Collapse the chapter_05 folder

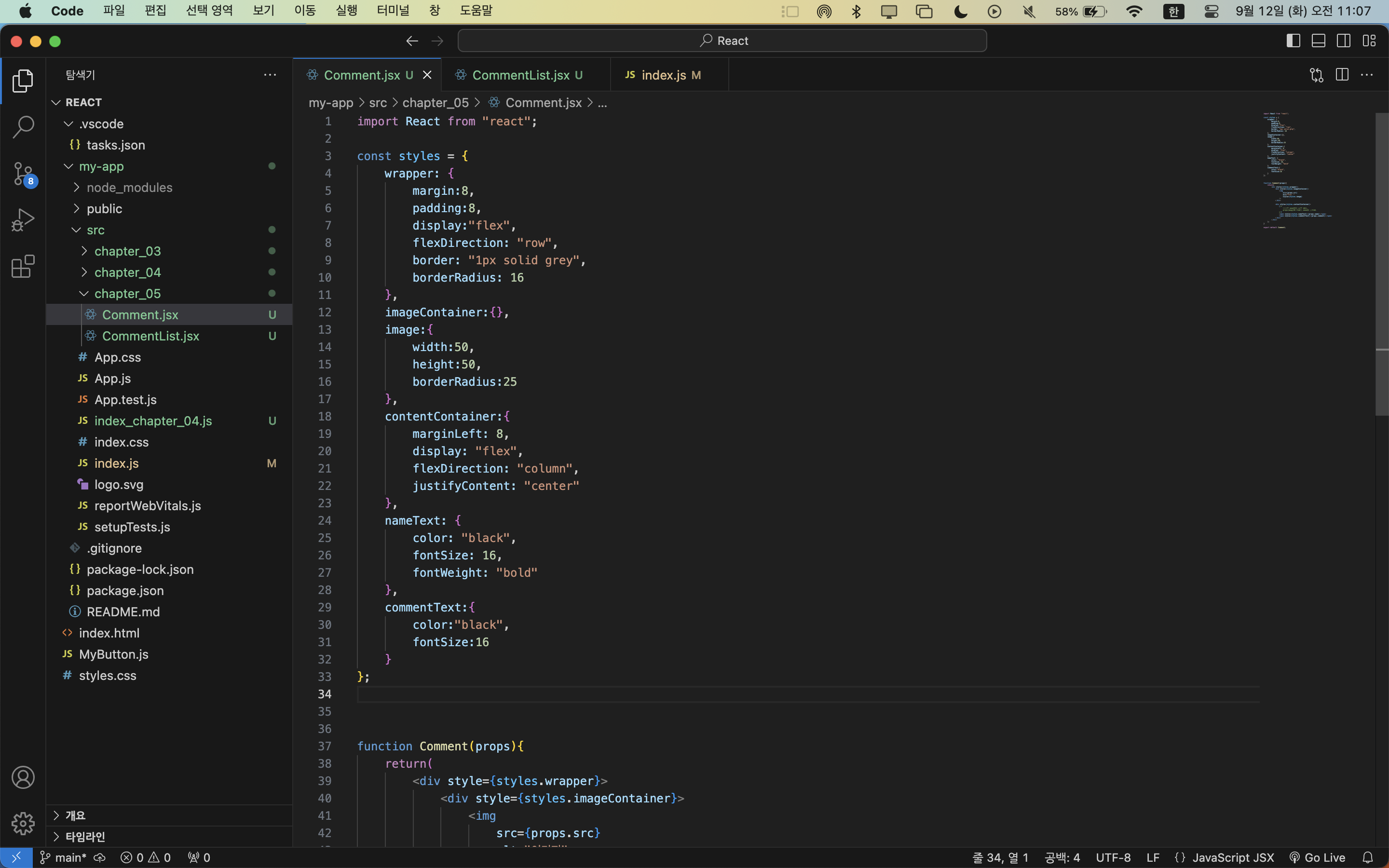(x=127, y=293)
